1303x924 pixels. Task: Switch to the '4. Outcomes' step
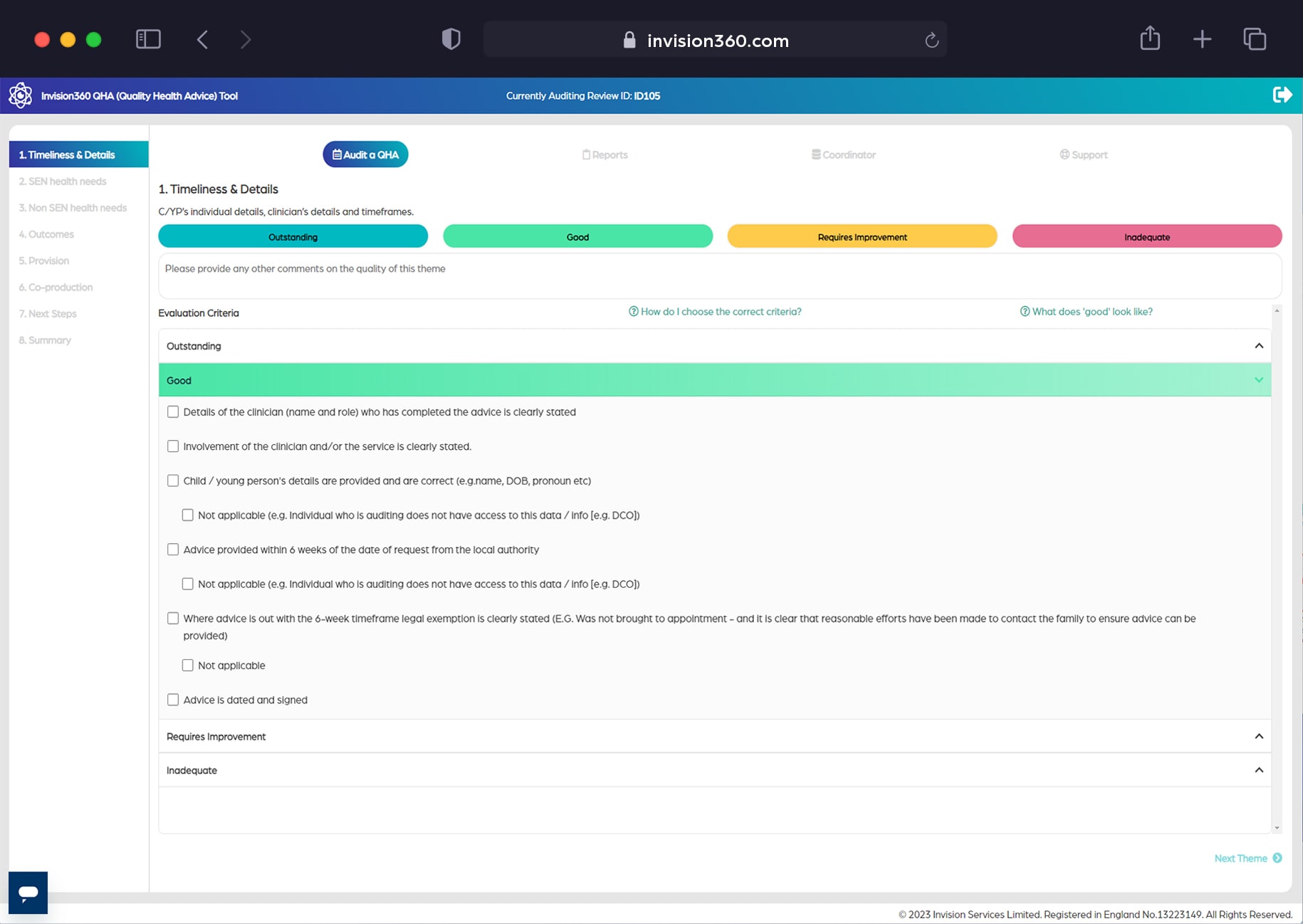tap(46, 233)
